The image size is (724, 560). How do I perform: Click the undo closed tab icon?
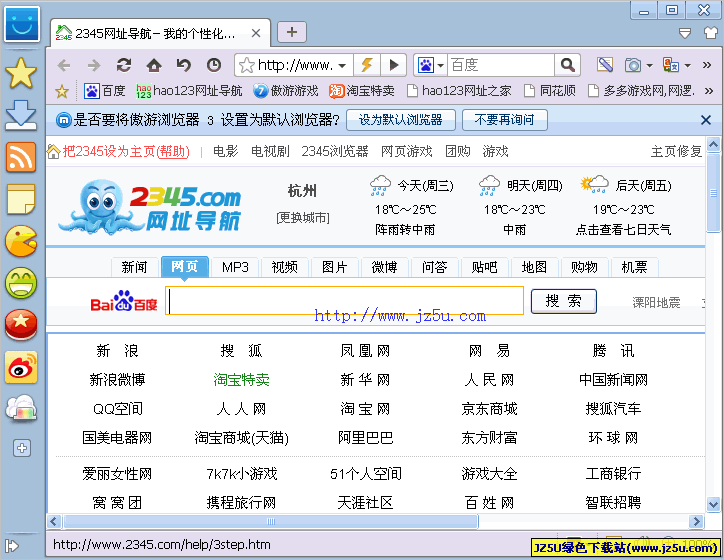pos(184,65)
